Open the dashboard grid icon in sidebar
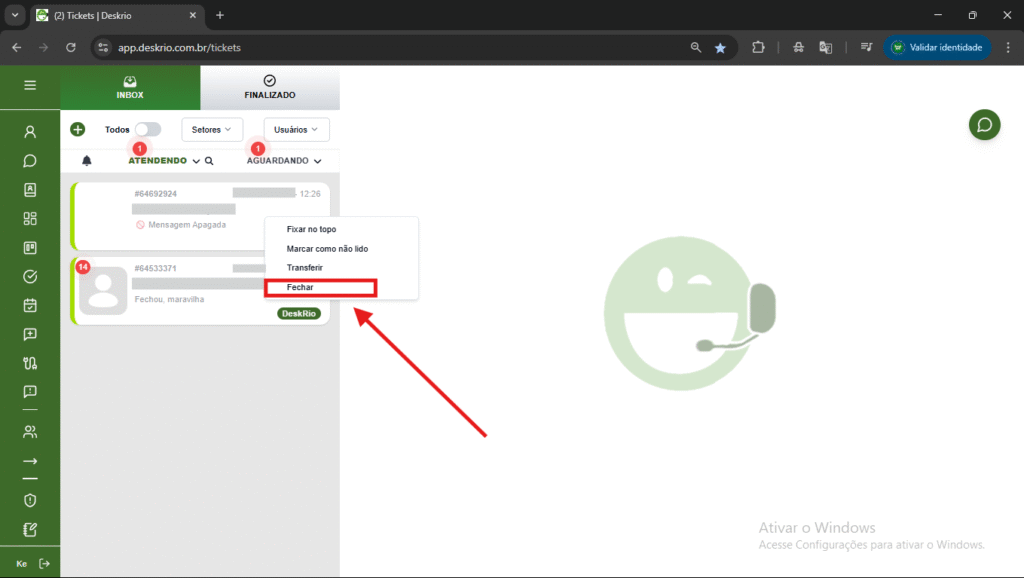1024x578 pixels. coord(30,218)
